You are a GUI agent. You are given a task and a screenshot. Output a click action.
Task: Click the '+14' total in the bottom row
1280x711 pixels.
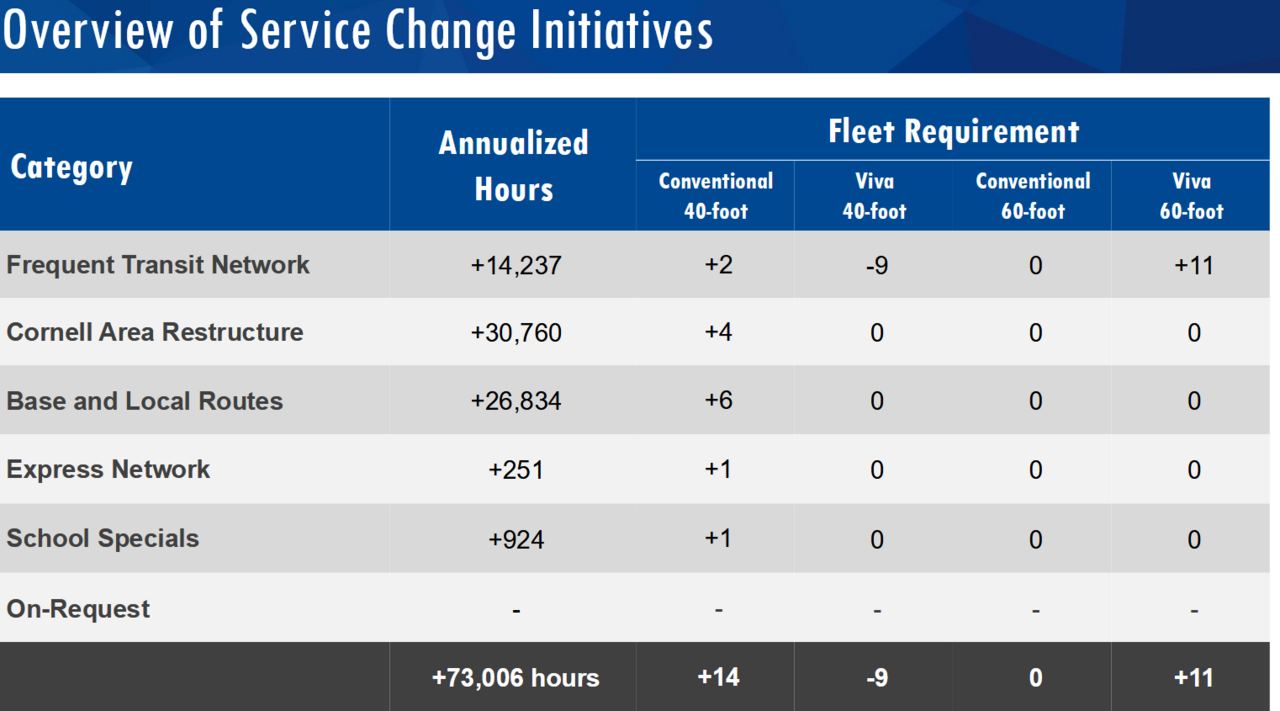(718, 677)
